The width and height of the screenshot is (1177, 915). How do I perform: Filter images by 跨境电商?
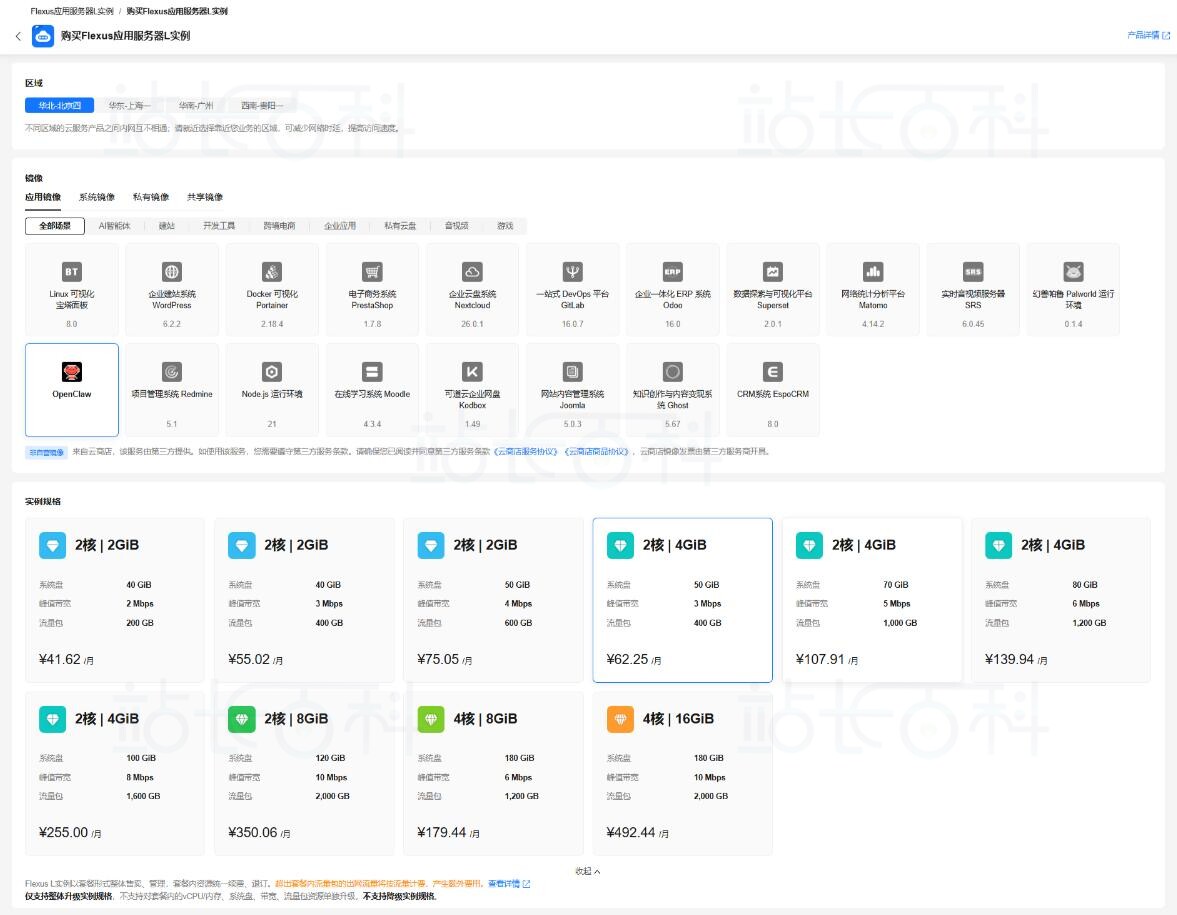[x=279, y=226]
